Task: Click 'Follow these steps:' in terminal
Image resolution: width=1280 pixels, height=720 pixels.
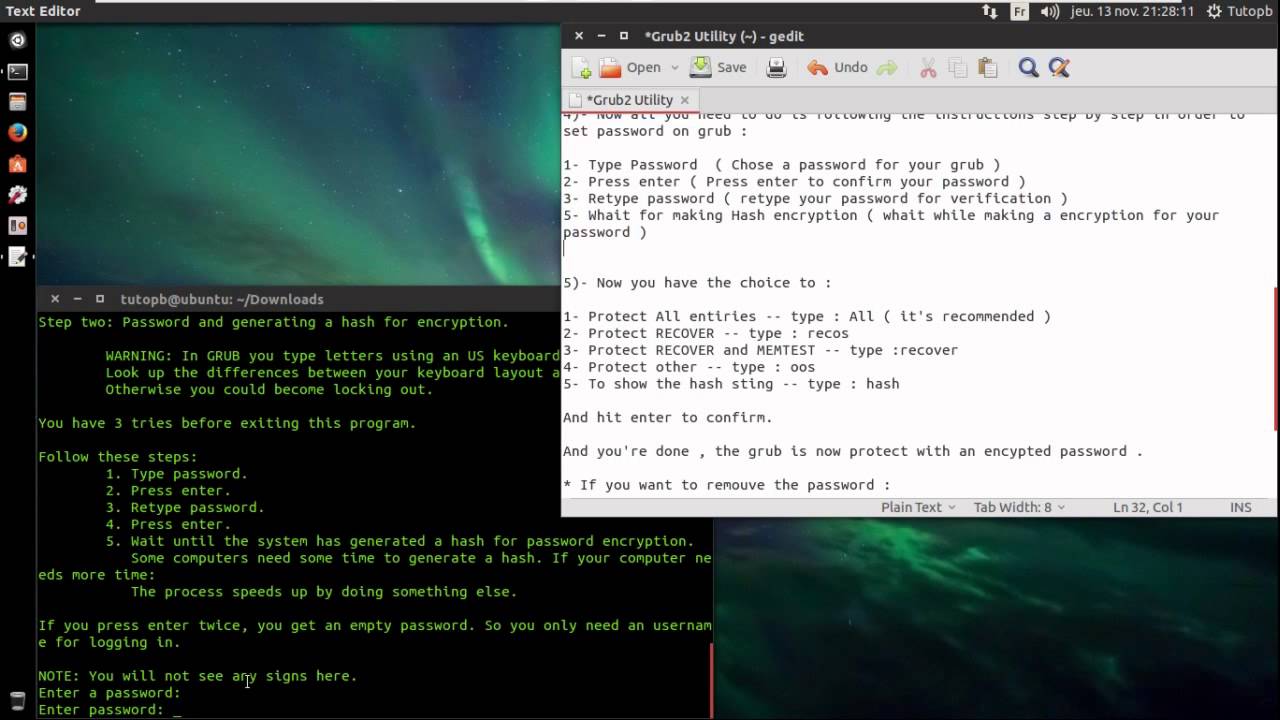Action: (x=118, y=457)
